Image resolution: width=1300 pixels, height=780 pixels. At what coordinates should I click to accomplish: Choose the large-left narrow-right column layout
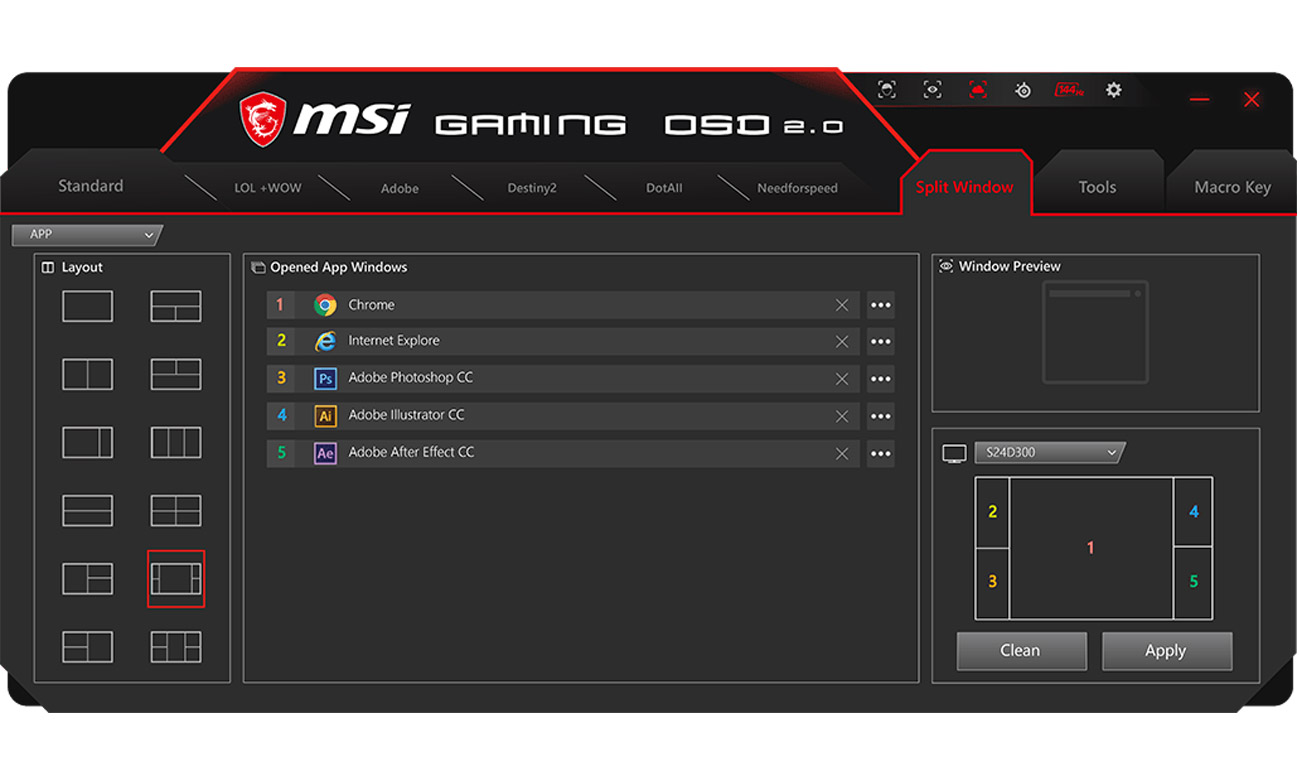87,442
